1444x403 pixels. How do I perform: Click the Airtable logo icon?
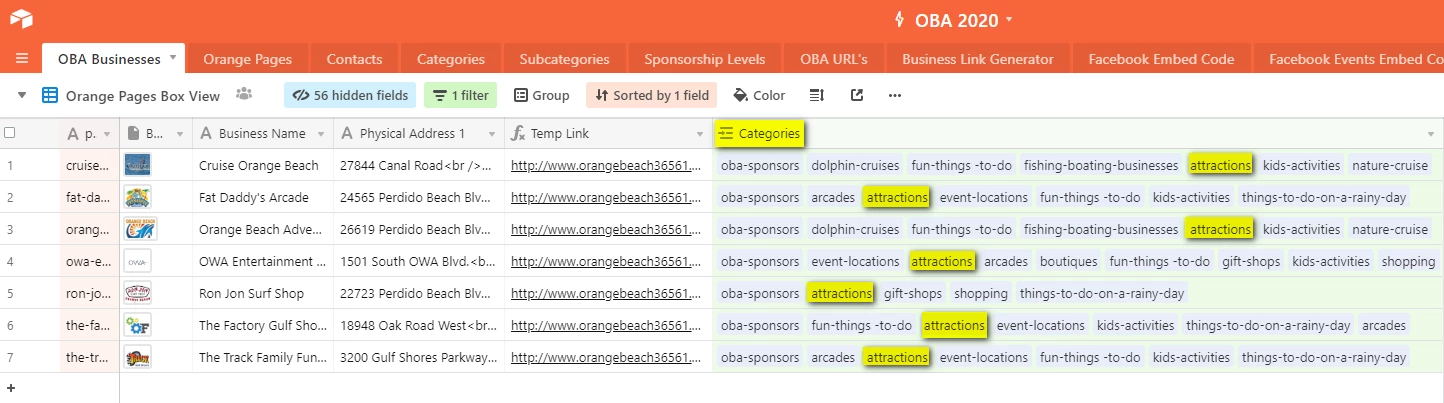click(22, 19)
